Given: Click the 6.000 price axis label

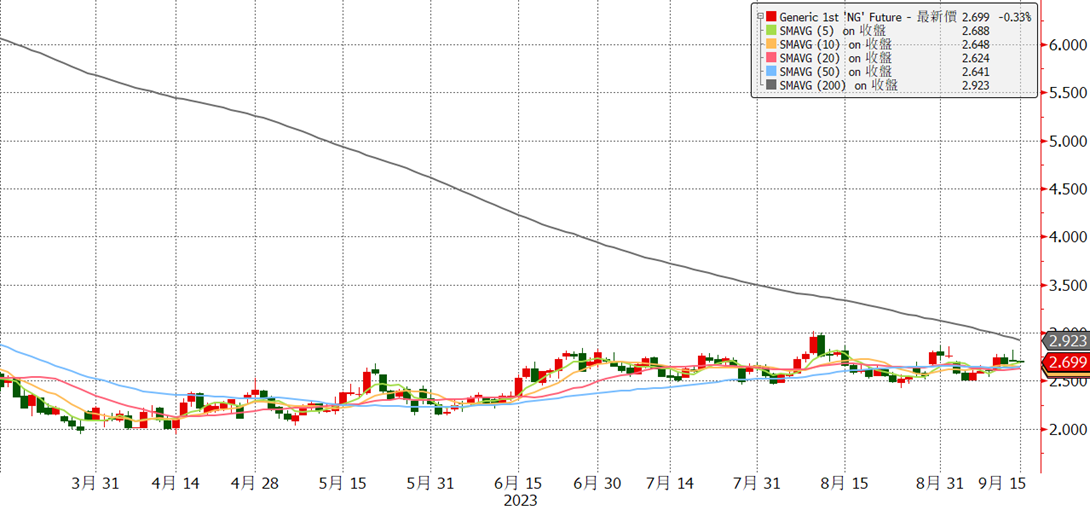Looking at the screenshot, I should [x=1068, y=45].
